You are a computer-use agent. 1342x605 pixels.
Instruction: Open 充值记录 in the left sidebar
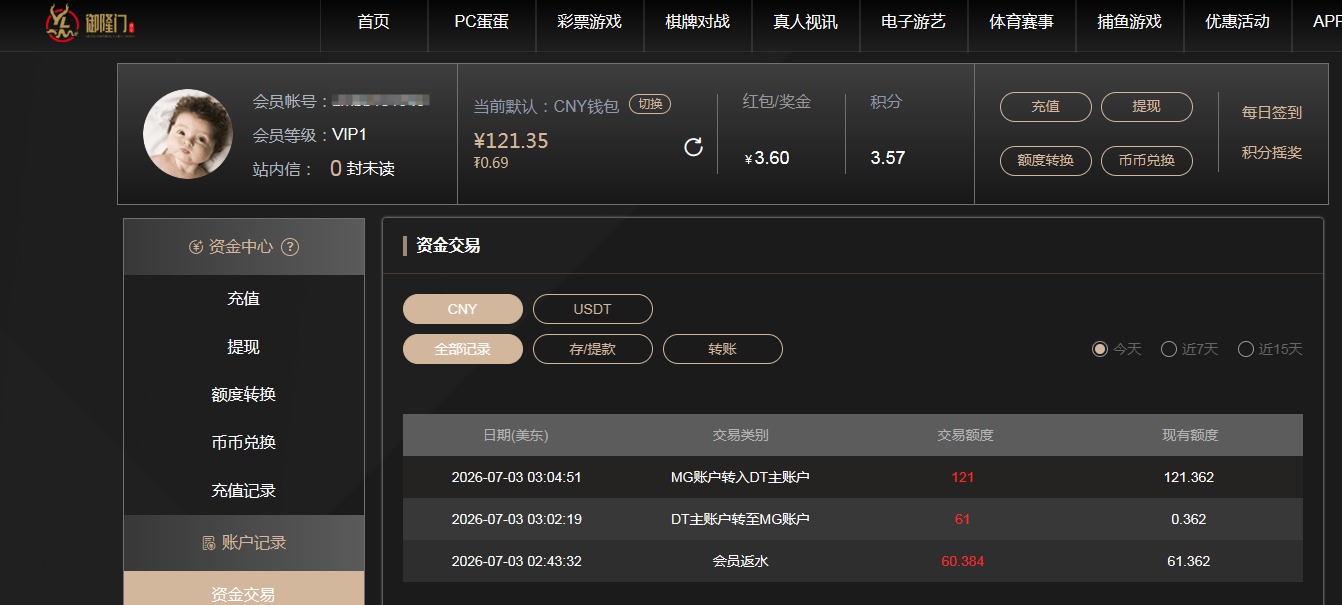(x=244, y=491)
